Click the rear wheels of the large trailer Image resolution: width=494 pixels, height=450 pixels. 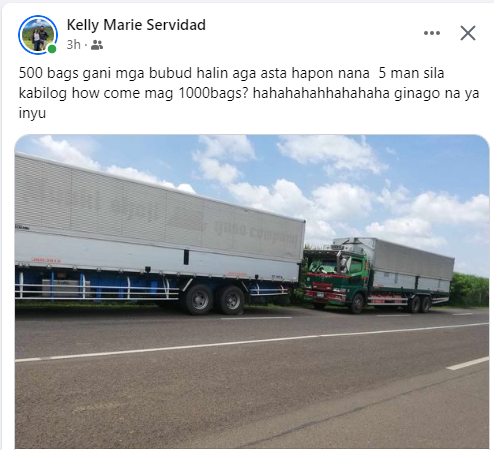coord(215,299)
